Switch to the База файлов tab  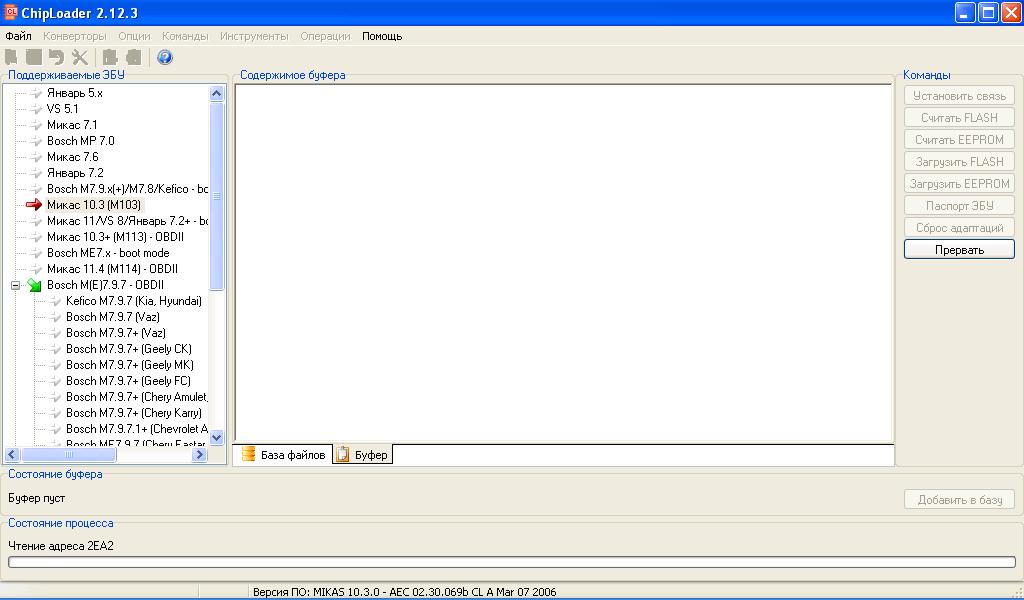(283, 454)
